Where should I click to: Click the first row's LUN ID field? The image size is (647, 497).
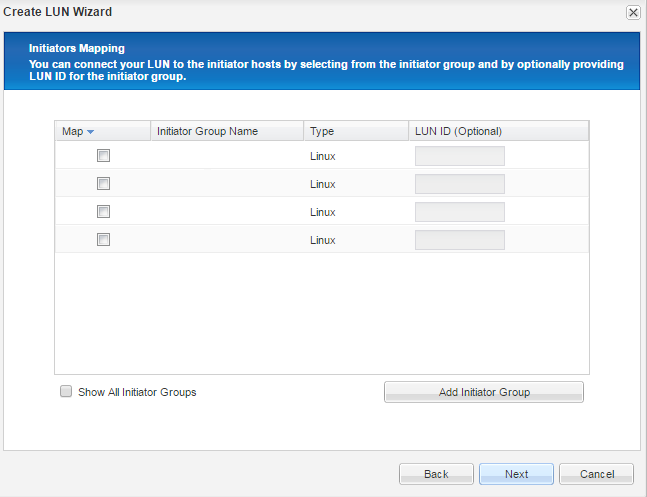point(459,156)
